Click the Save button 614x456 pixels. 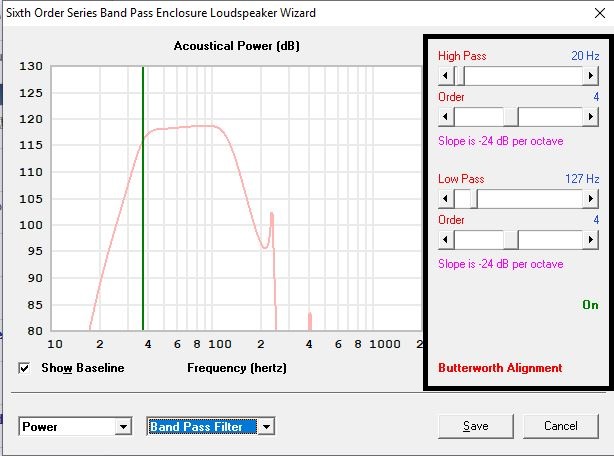click(x=475, y=426)
